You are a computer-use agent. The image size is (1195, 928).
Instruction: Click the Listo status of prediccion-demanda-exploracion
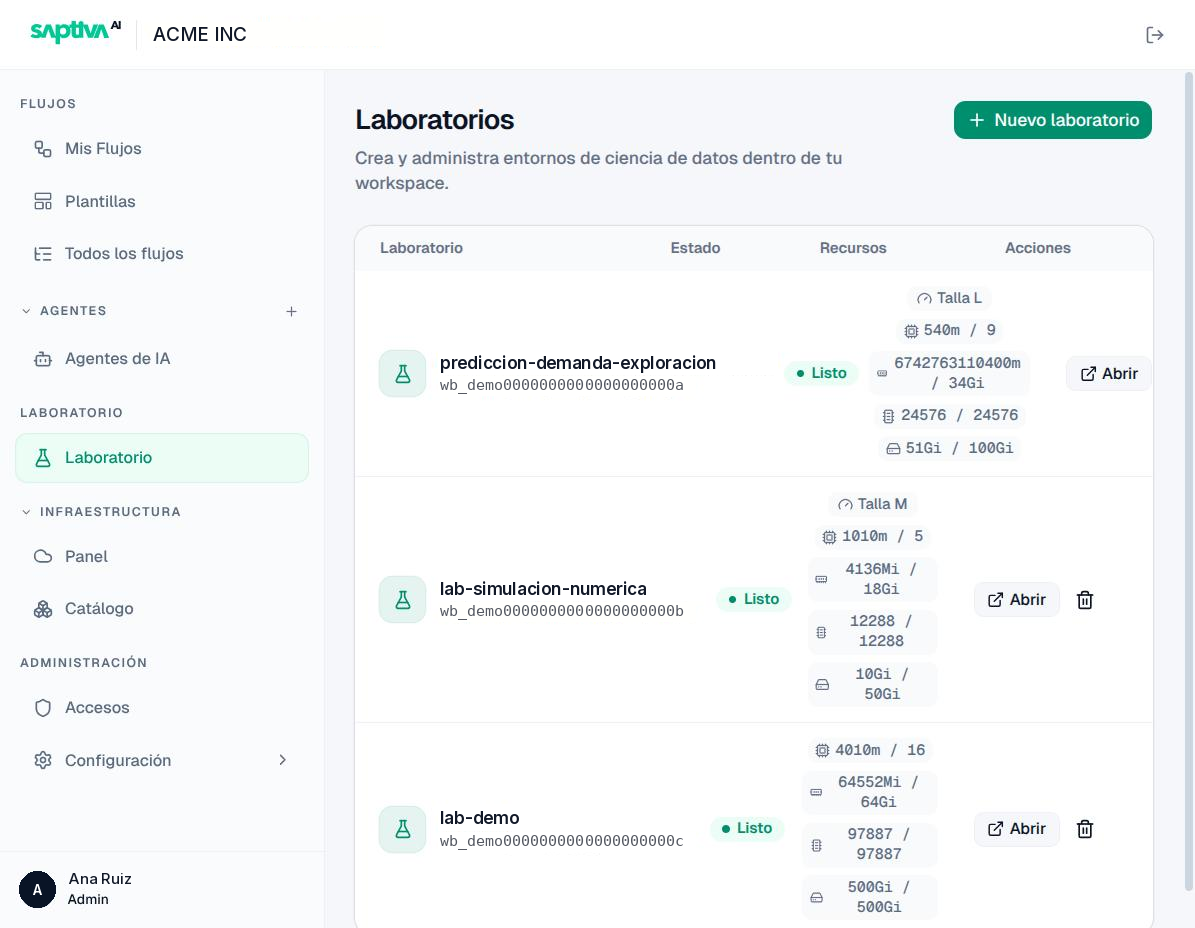[x=821, y=373]
